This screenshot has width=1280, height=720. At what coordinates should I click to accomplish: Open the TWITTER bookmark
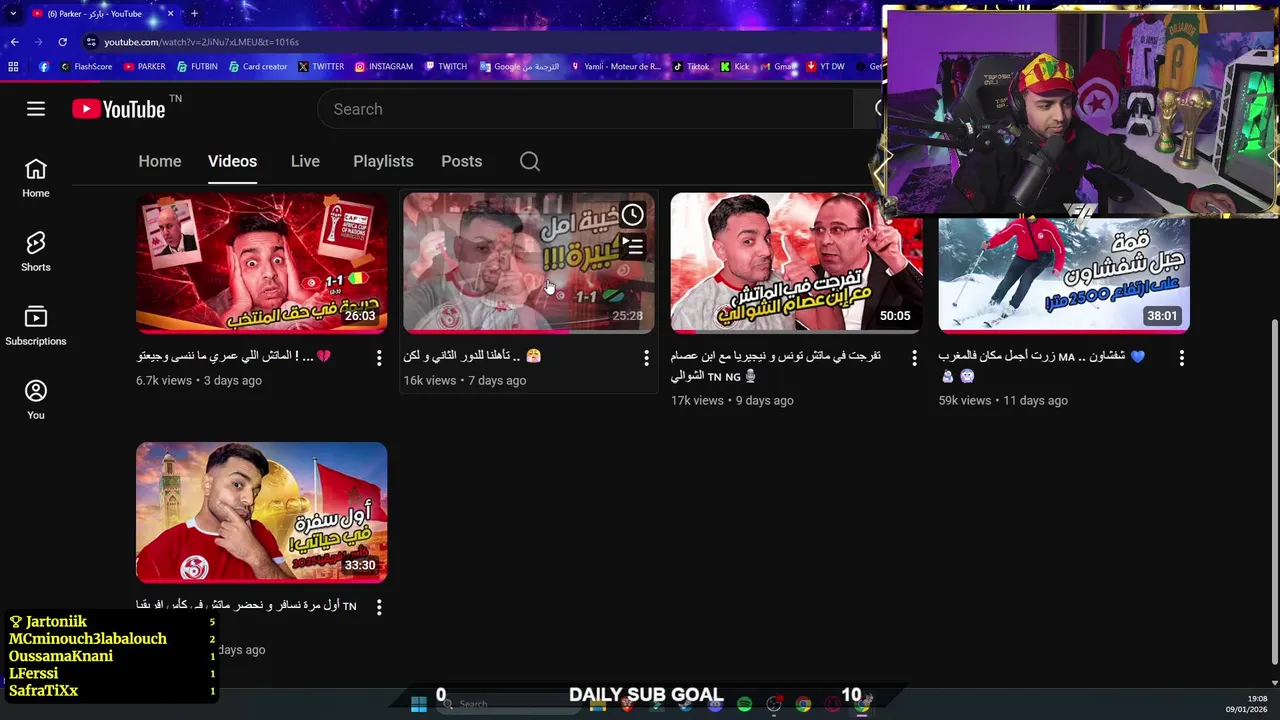(x=320, y=67)
